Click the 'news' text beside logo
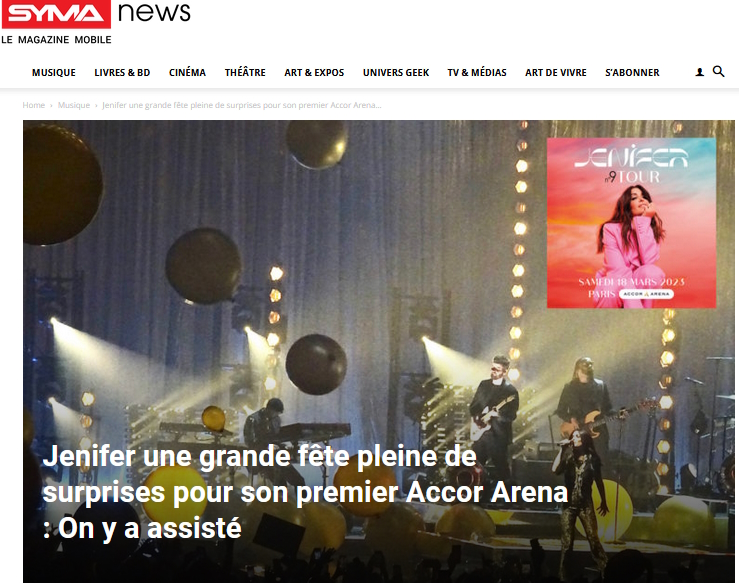The image size is (739, 584). point(154,12)
